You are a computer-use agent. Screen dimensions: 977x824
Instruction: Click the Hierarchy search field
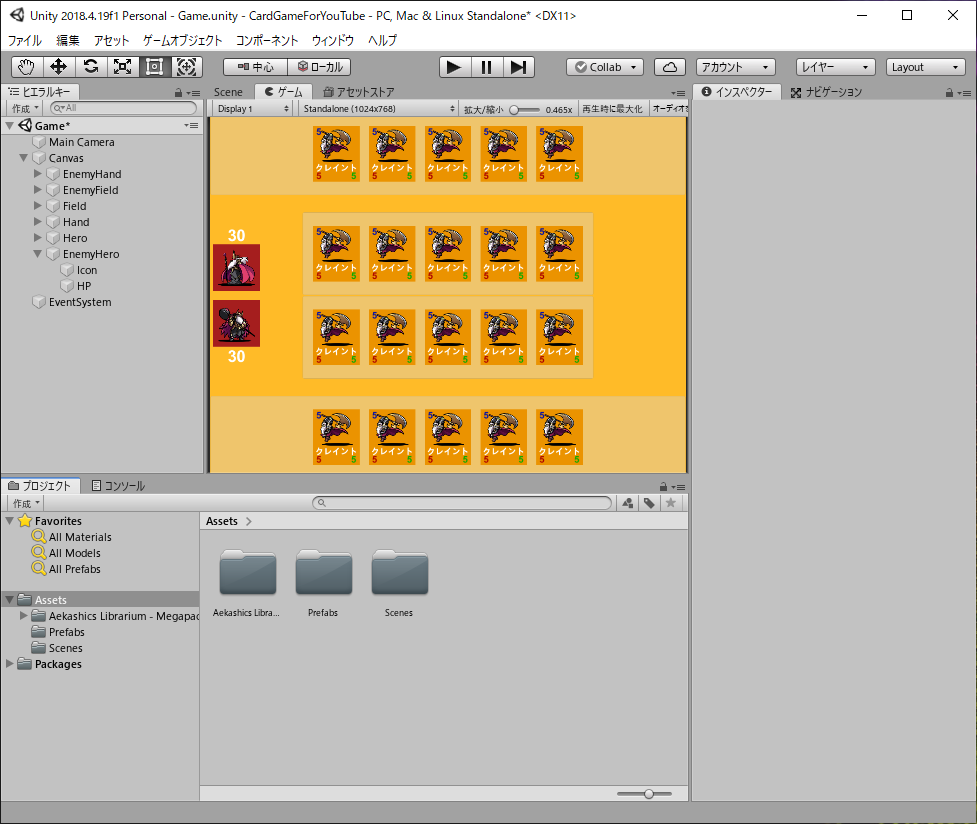tap(123, 108)
